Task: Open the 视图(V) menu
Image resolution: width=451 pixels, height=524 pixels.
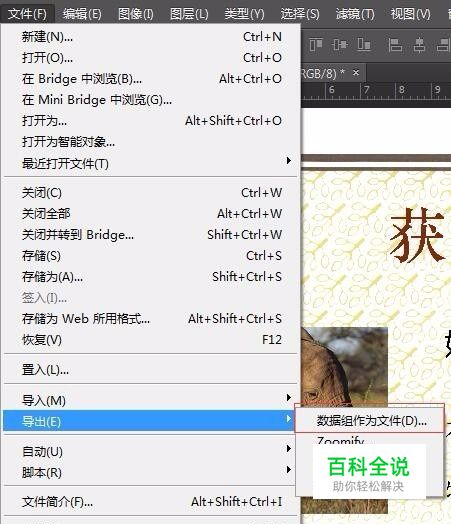Action: pyautogui.click(x=411, y=14)
